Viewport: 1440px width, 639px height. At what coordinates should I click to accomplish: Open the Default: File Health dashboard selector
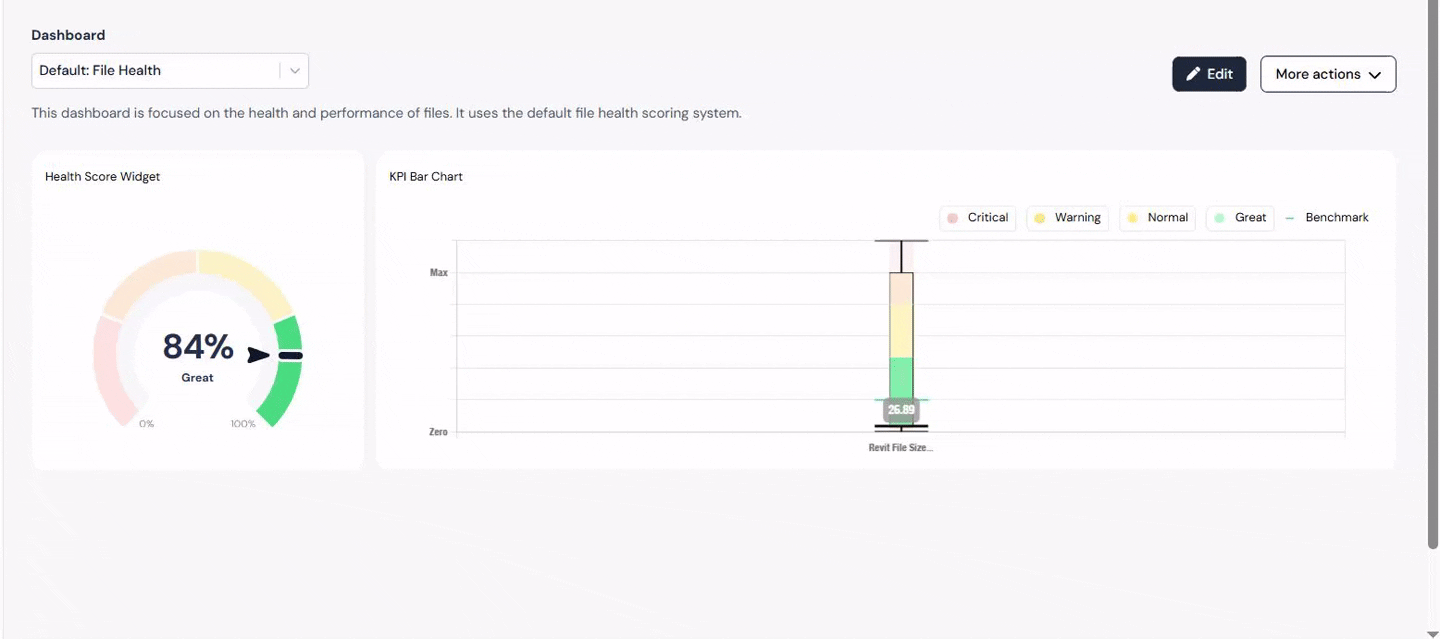(x=157, y=71)
